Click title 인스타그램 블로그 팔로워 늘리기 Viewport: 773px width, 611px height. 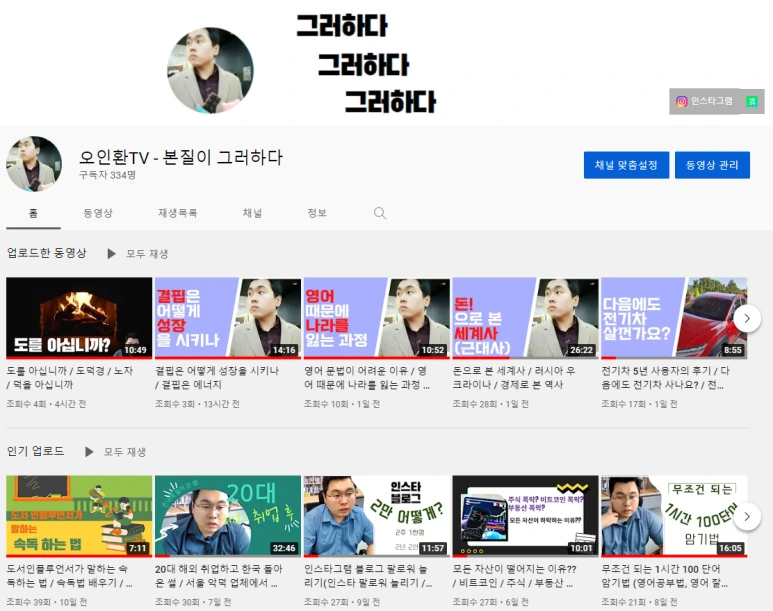pyautogui.click(x=368, y=575)
